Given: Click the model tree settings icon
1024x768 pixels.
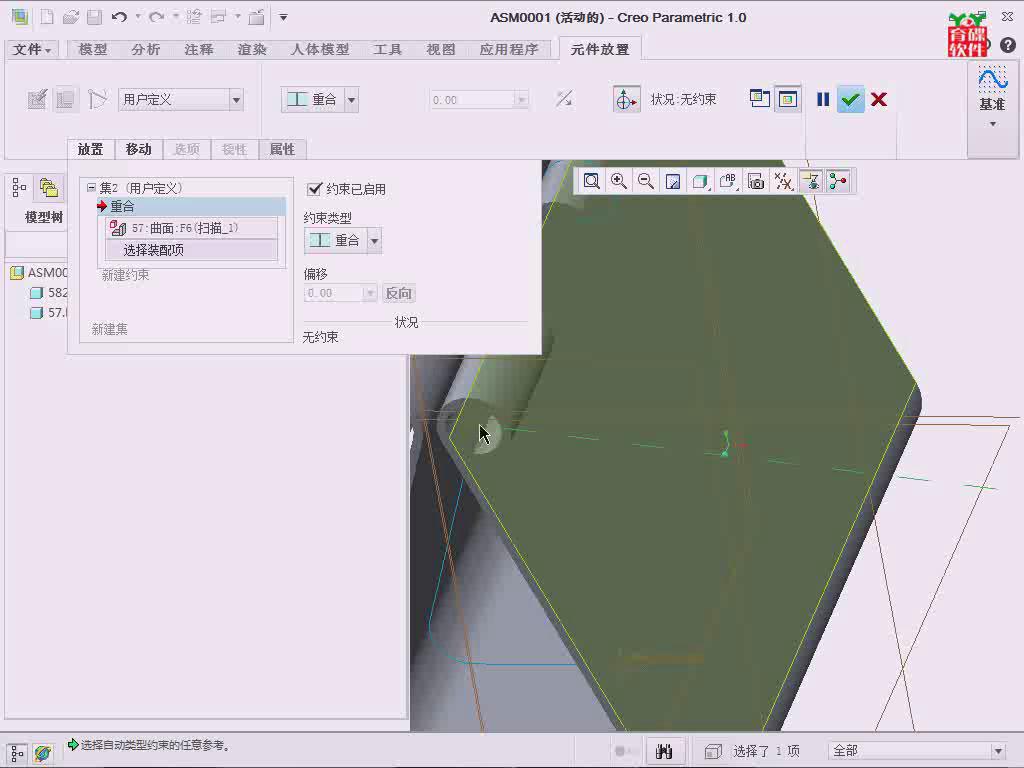Looking at the screenshot, I should (19, 188).
